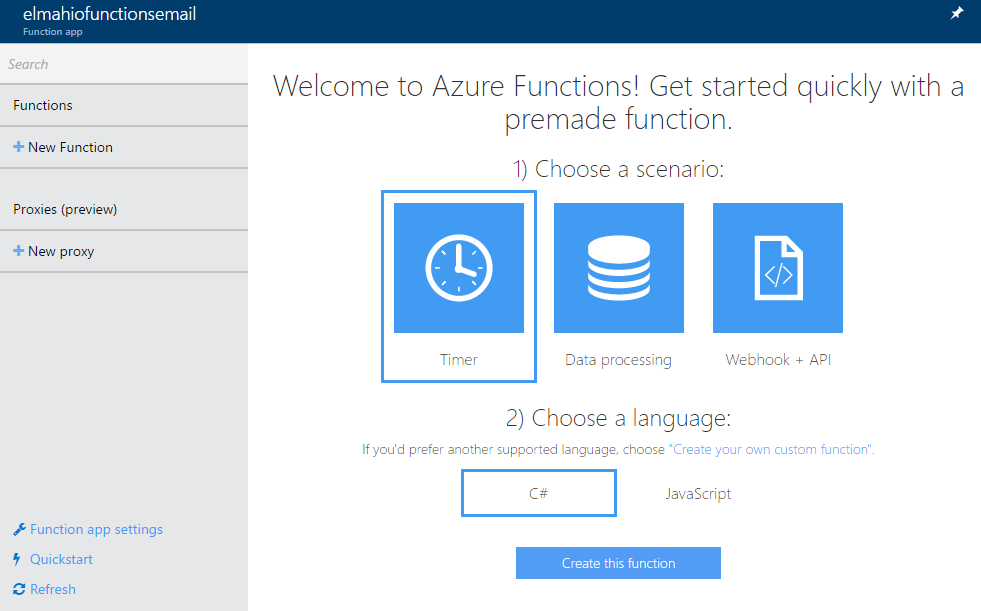Select JavaScript as the language
This screenshot has width=981, height=611.
click(x=698, y=493)
